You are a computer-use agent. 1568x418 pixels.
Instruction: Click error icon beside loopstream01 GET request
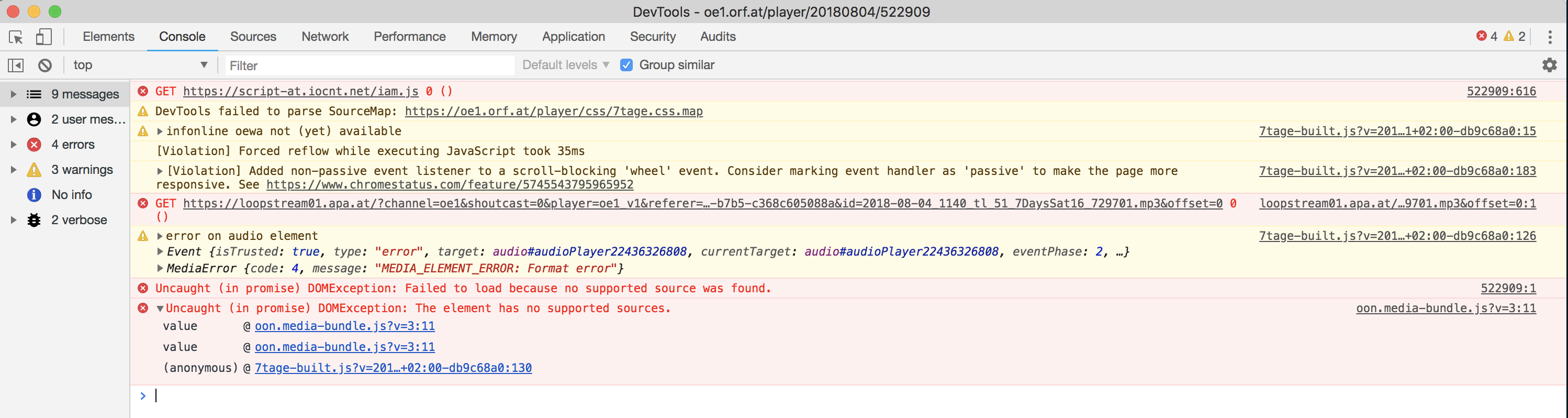coord(143,204)
